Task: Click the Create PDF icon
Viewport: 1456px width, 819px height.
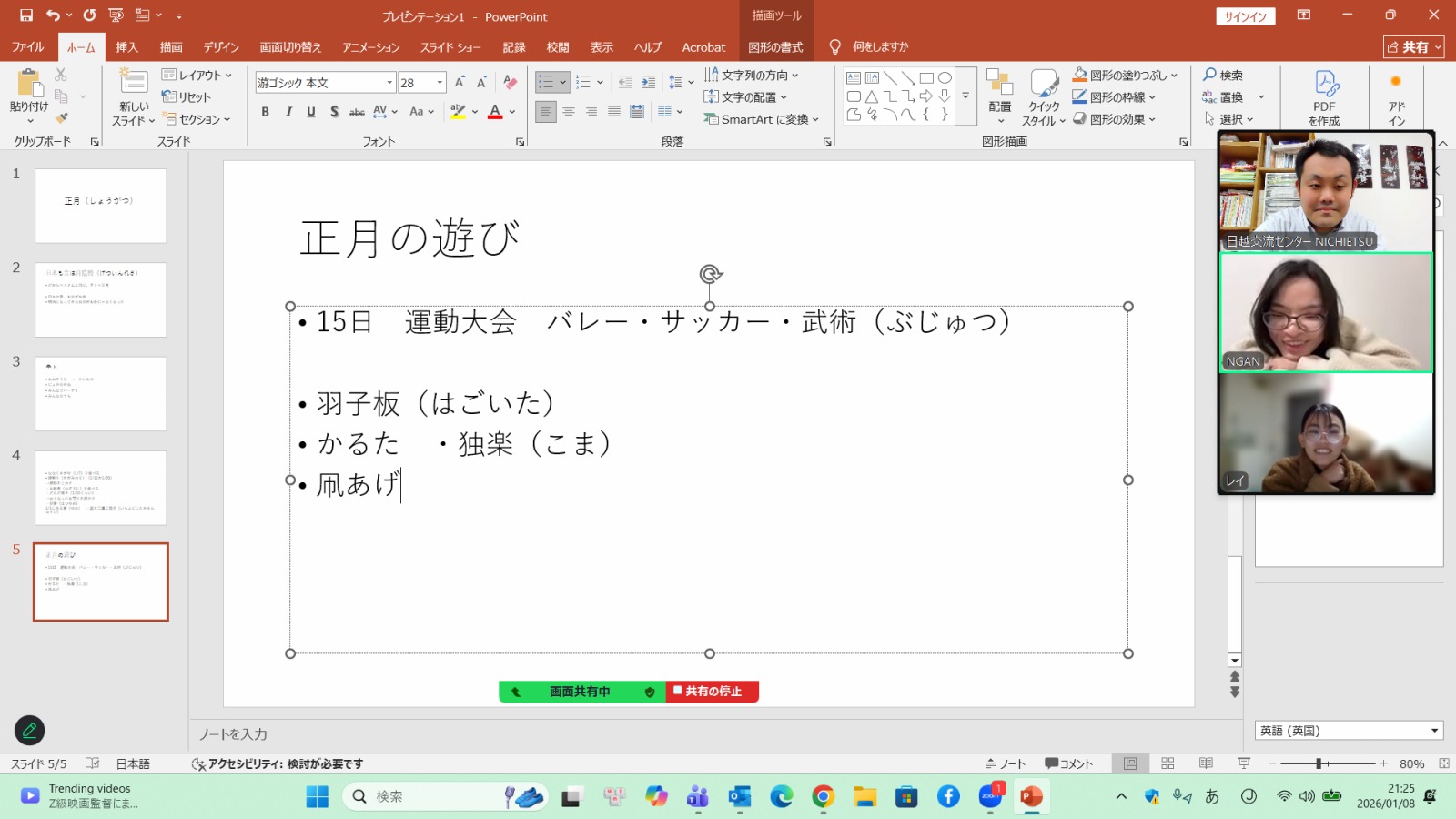Action: click(x=1325, y=96)
